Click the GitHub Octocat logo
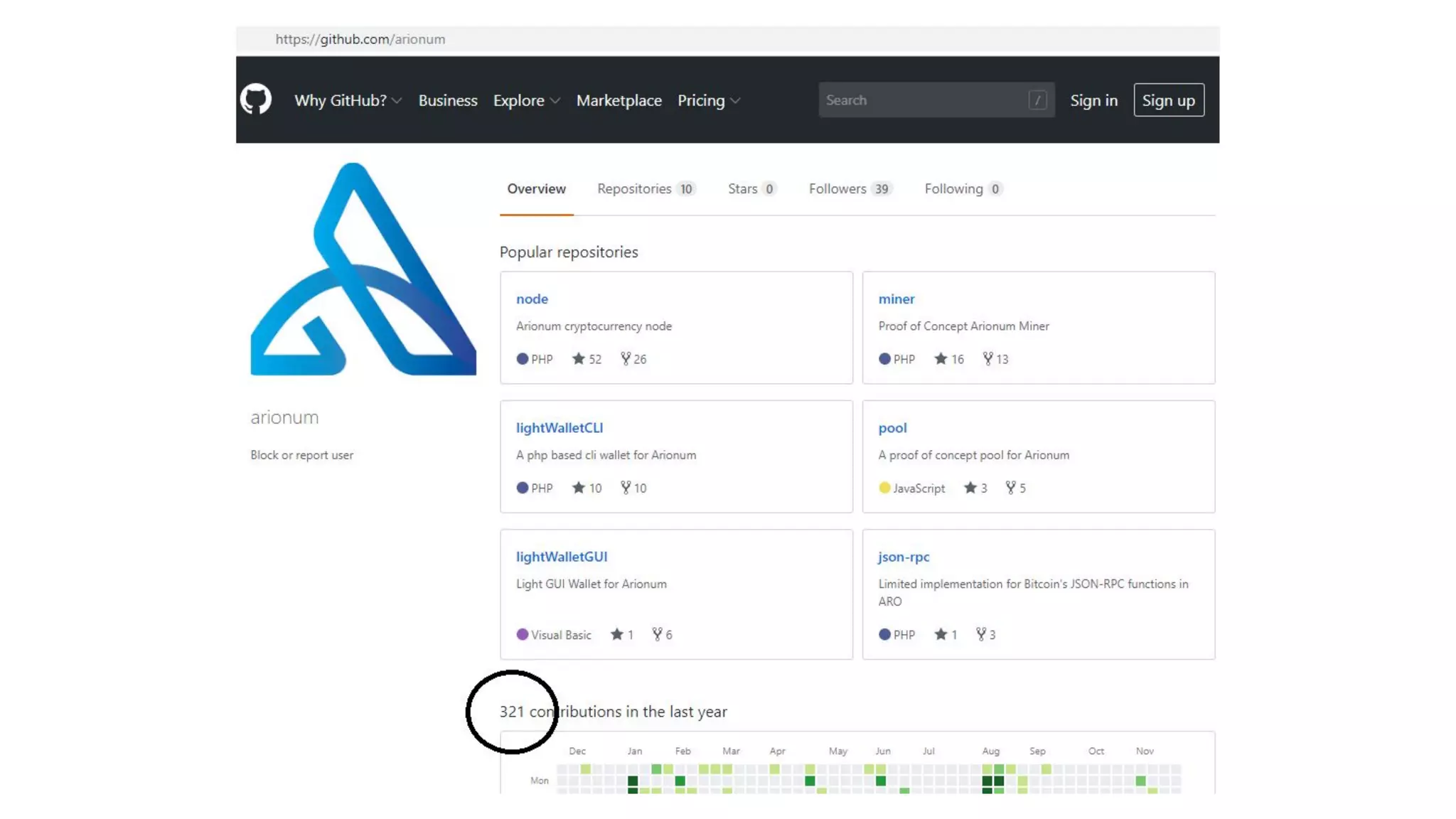The height and width of the screenshot is (819, 1456). [x=255, y=100]
